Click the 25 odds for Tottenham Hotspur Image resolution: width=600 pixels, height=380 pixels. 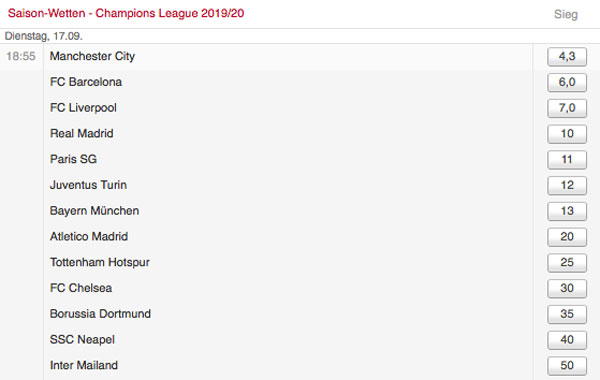[567, 263]
